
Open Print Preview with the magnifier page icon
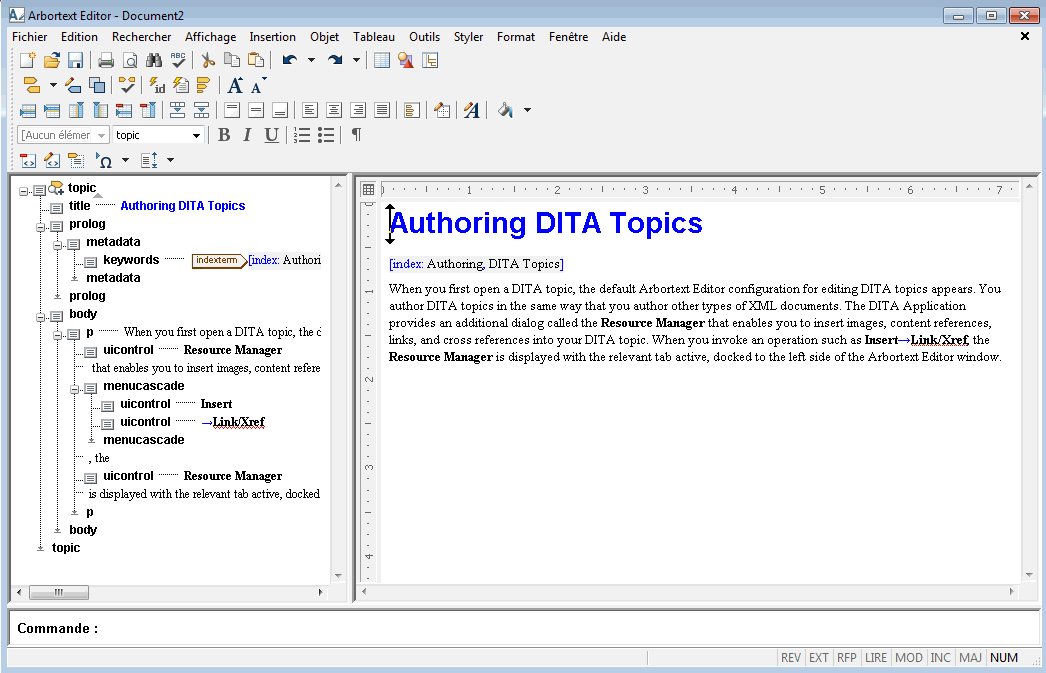pyautogui.click(x=130, y=61)
